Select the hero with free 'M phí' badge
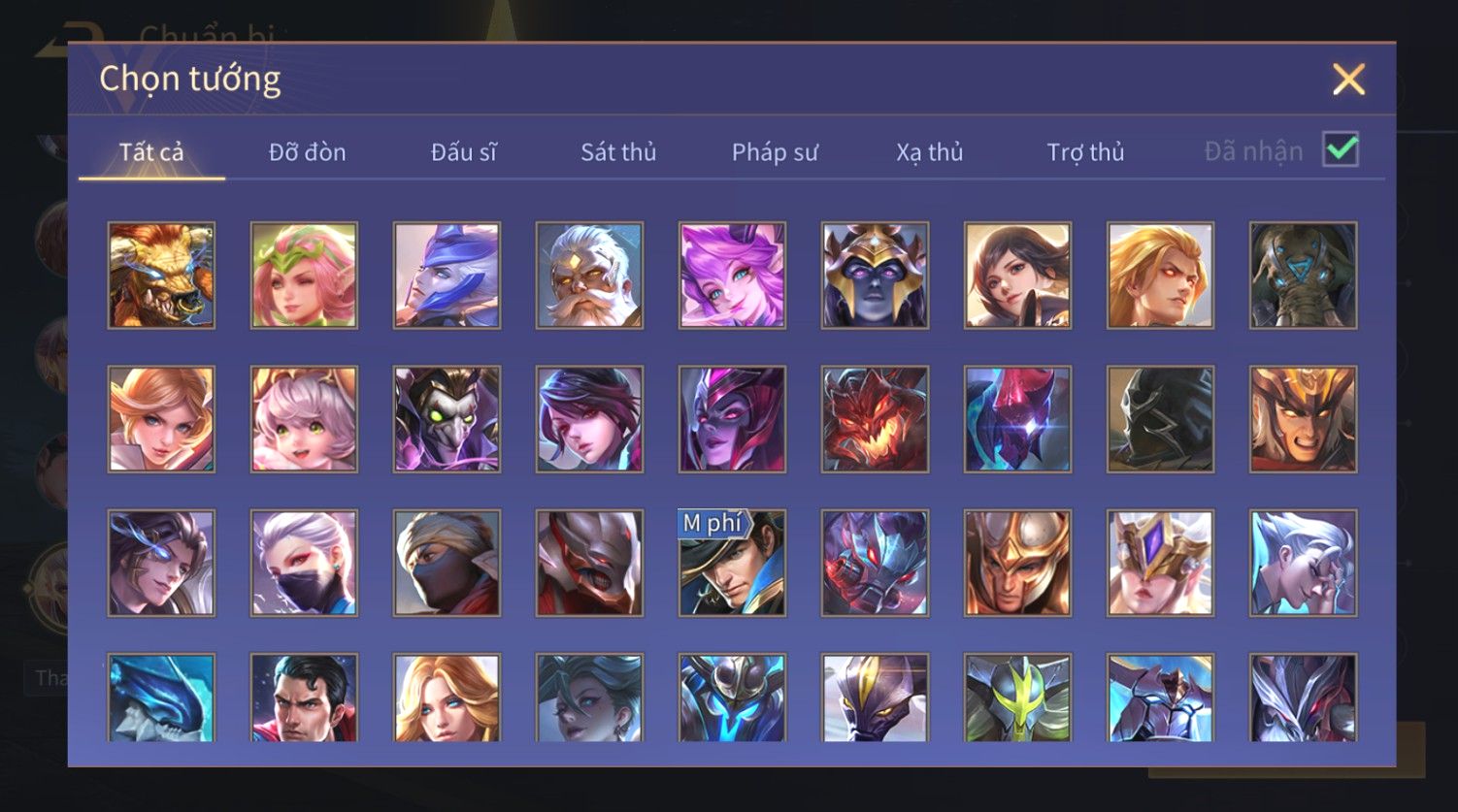The height and width of the screenshot is (812, 1458). pos(732,564)
